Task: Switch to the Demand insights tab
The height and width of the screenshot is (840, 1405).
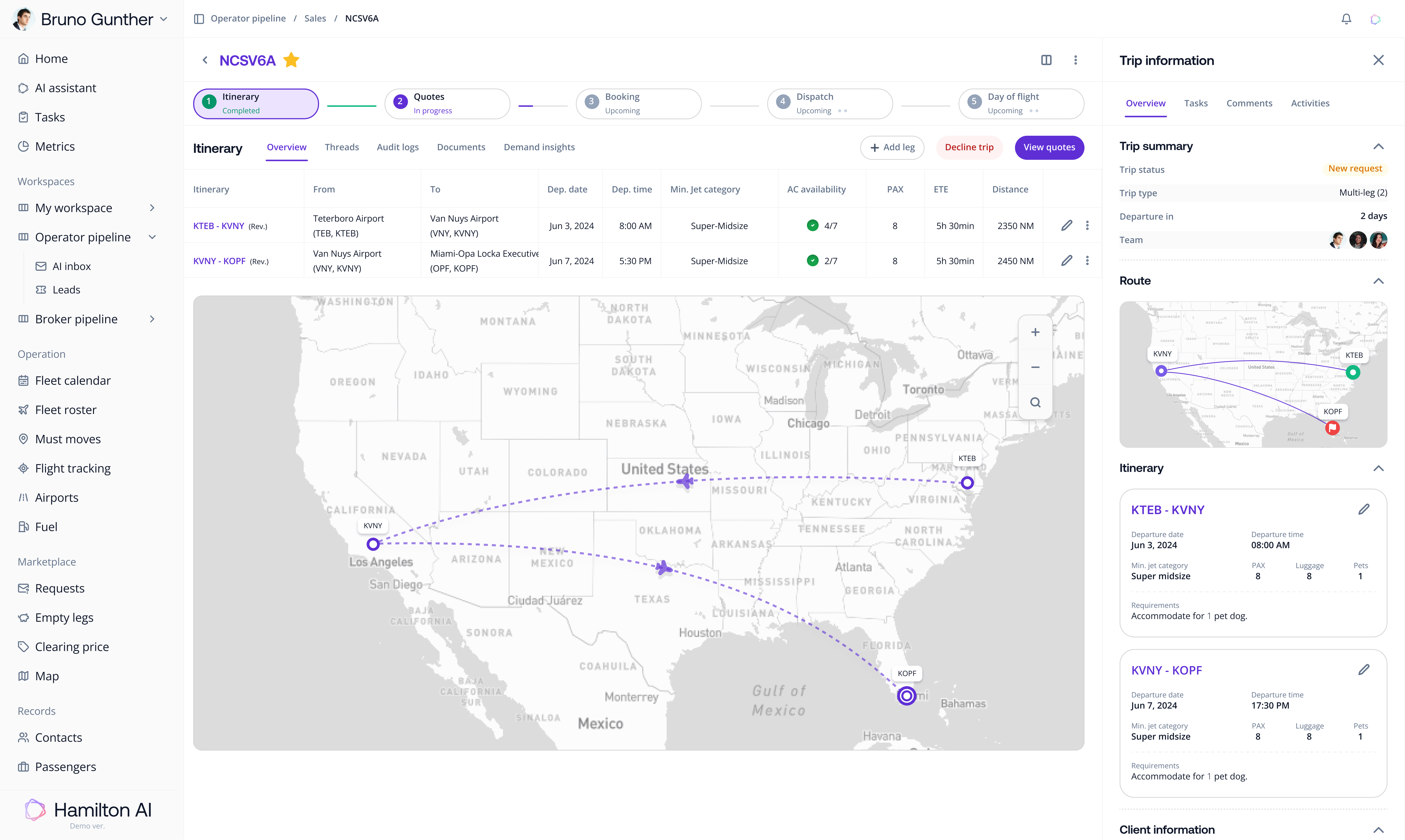Action: click(539, 147)
